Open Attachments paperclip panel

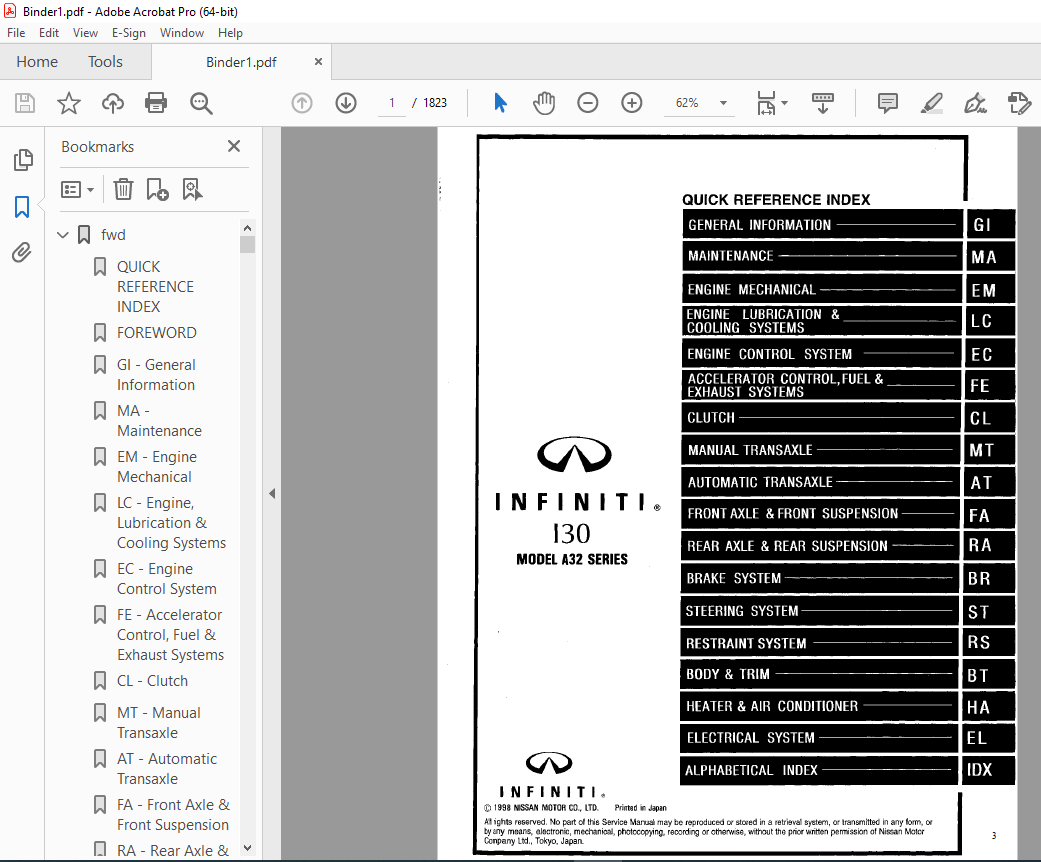click(x=22, y=252)
